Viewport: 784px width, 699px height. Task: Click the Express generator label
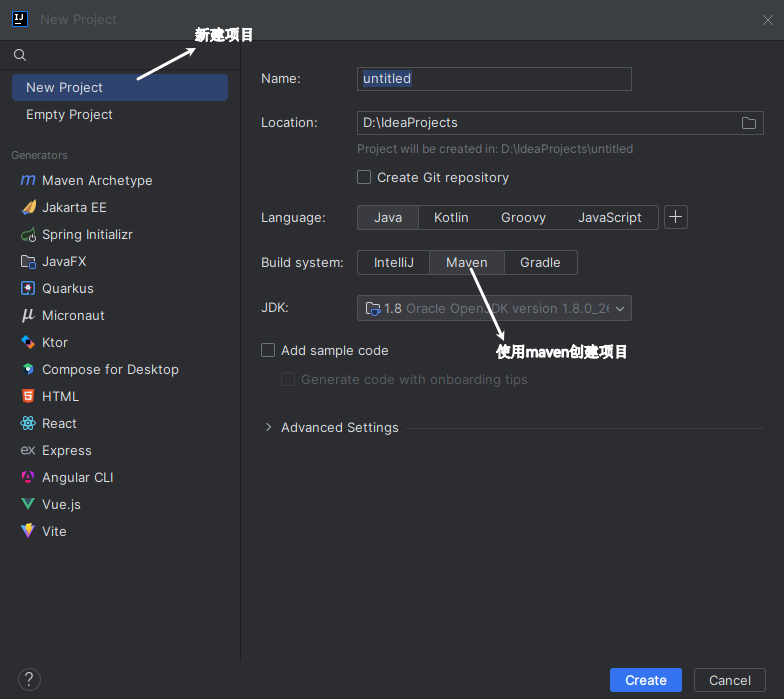pos(66,450)
